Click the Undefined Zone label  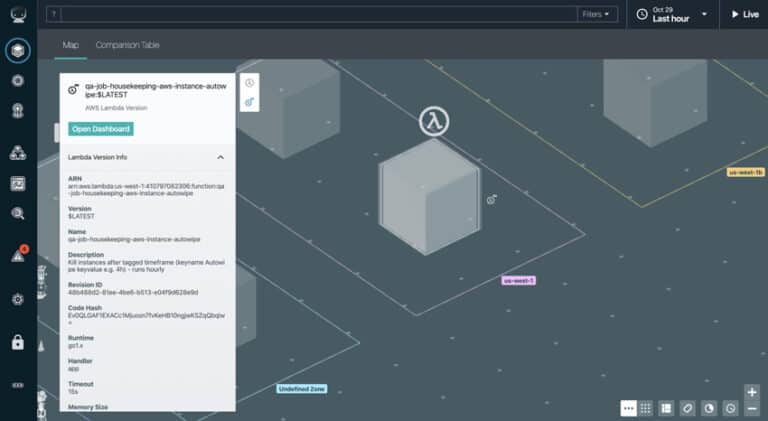coord(302,389)
